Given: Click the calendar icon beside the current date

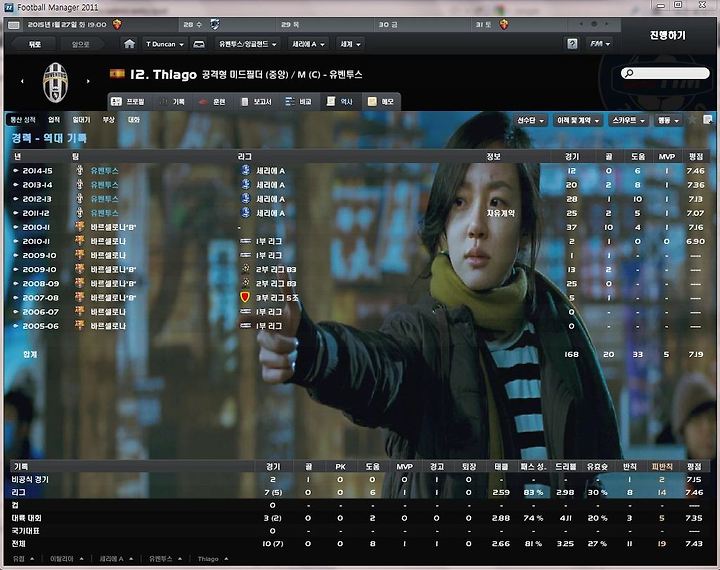Looking at the screenshot, I should pos(14,25).
